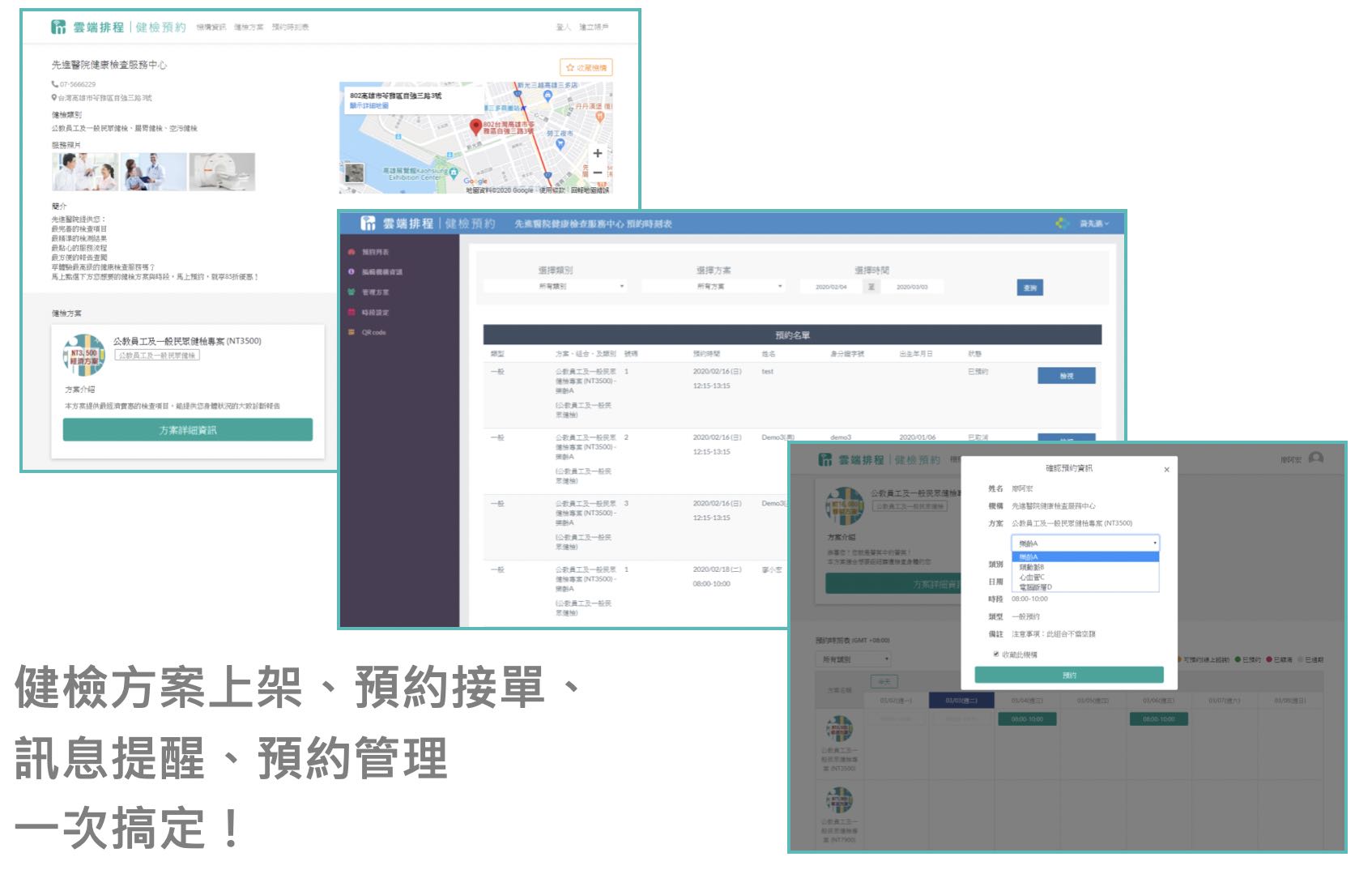Open the manage plans sidebar item
Viewport: 1372px width, 891px height.
tap(375, 292)
